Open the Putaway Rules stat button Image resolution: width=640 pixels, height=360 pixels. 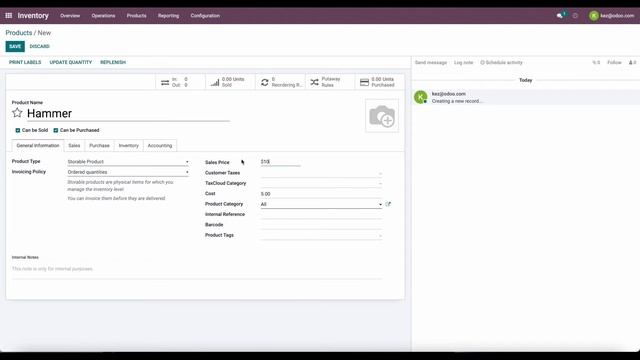coord(330,82)
